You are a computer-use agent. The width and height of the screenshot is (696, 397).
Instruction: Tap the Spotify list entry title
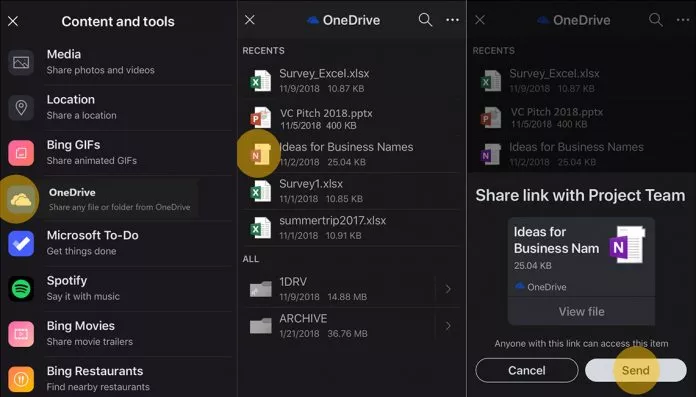(67, 281)
